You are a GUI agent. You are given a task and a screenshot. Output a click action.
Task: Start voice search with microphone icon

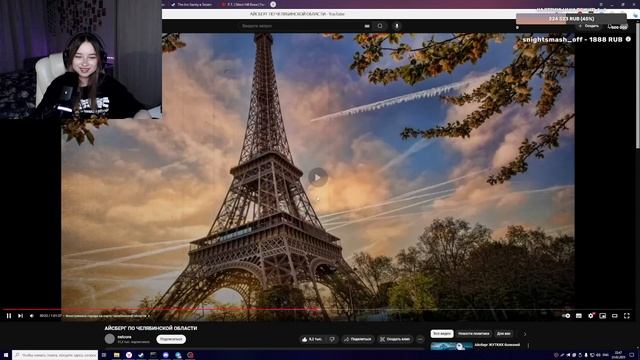(x=396, y=26)
